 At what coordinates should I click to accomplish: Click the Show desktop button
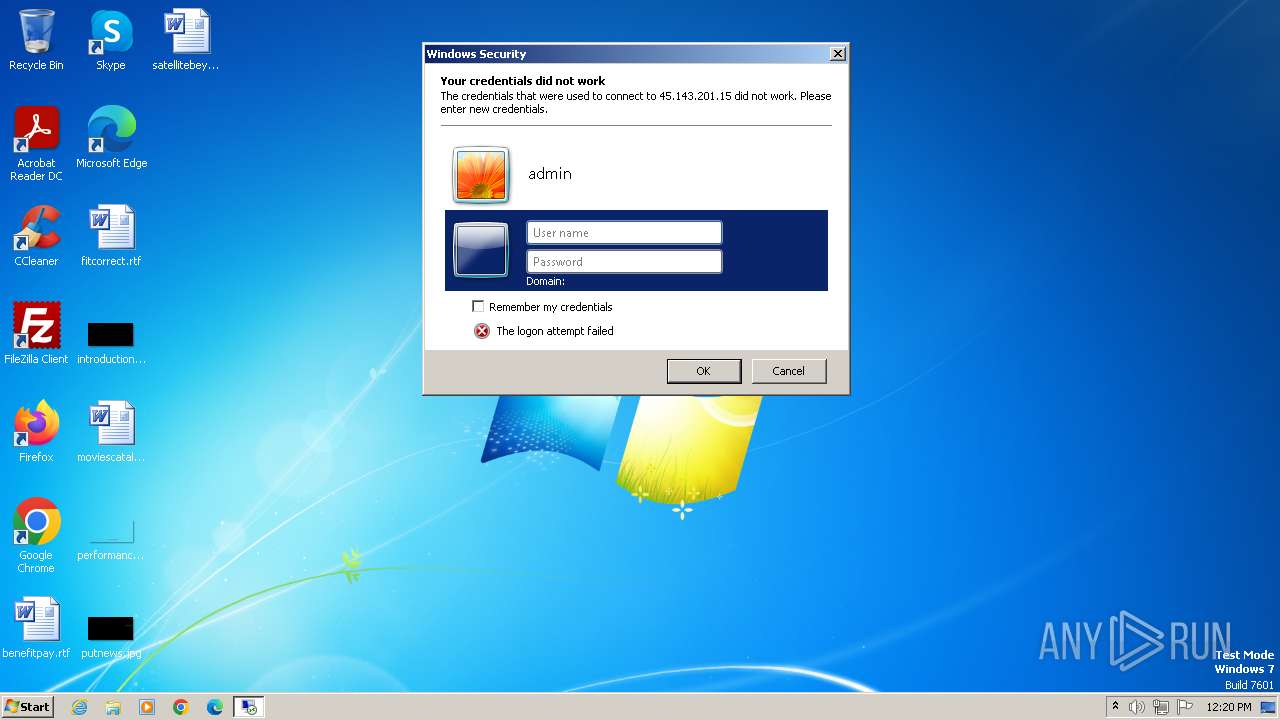tap(1268, 707)
